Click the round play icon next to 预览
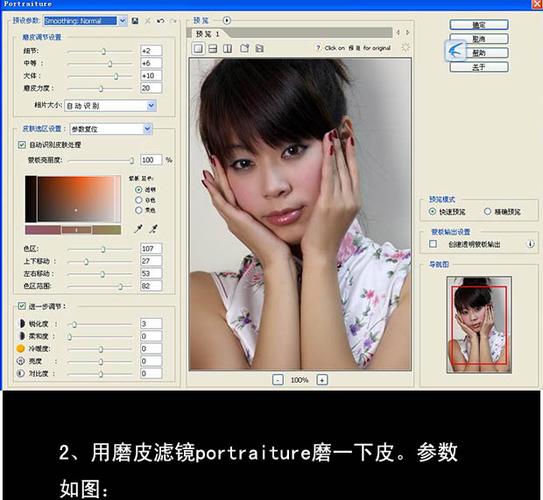The image size is (543, 500). (226, 20)
